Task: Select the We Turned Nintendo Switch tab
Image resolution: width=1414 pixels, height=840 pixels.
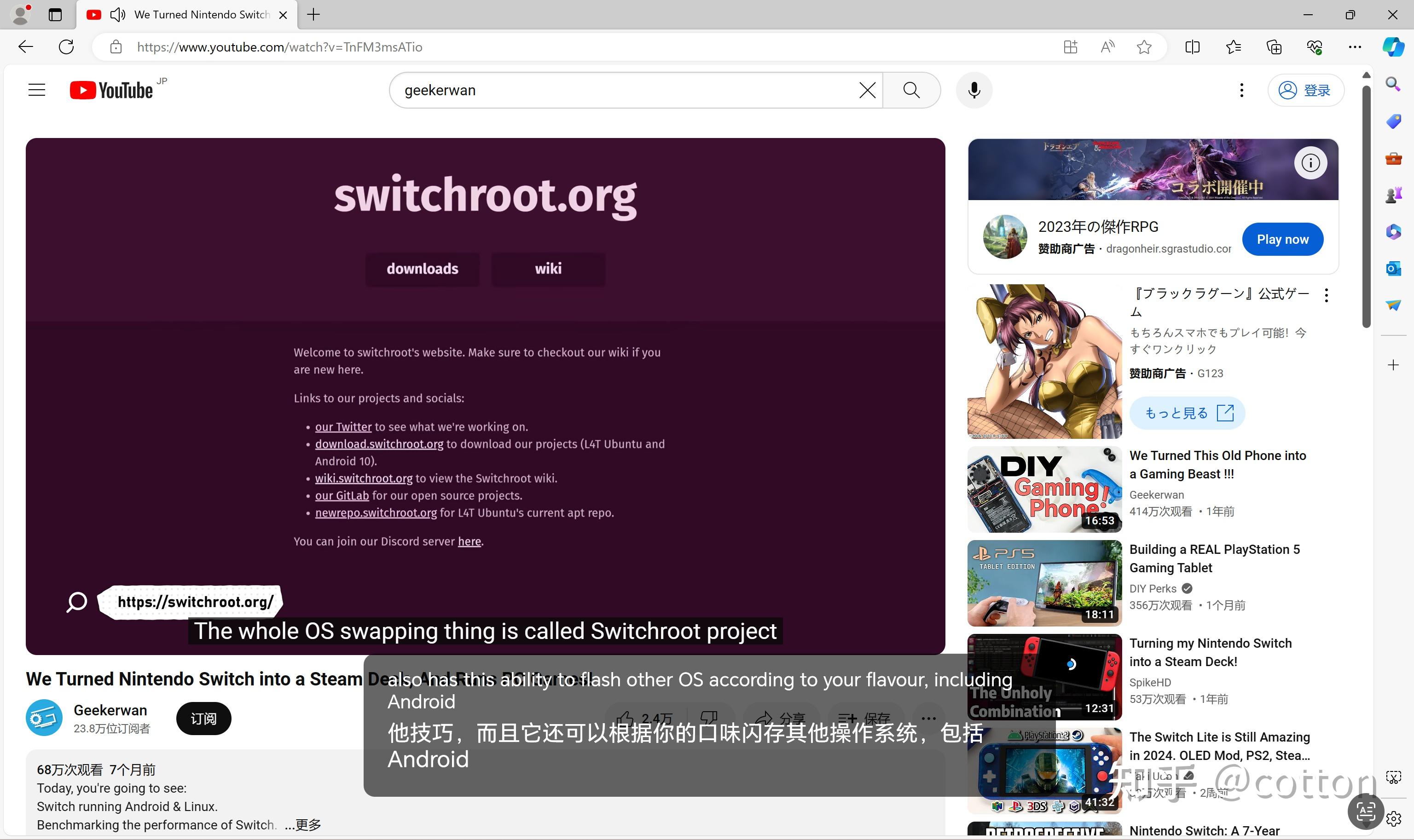Action: [187, 15]
